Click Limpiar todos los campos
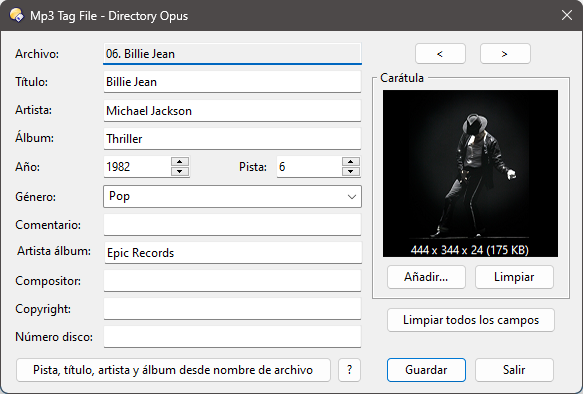The image size is (583, 394). [x=471, y=320]
